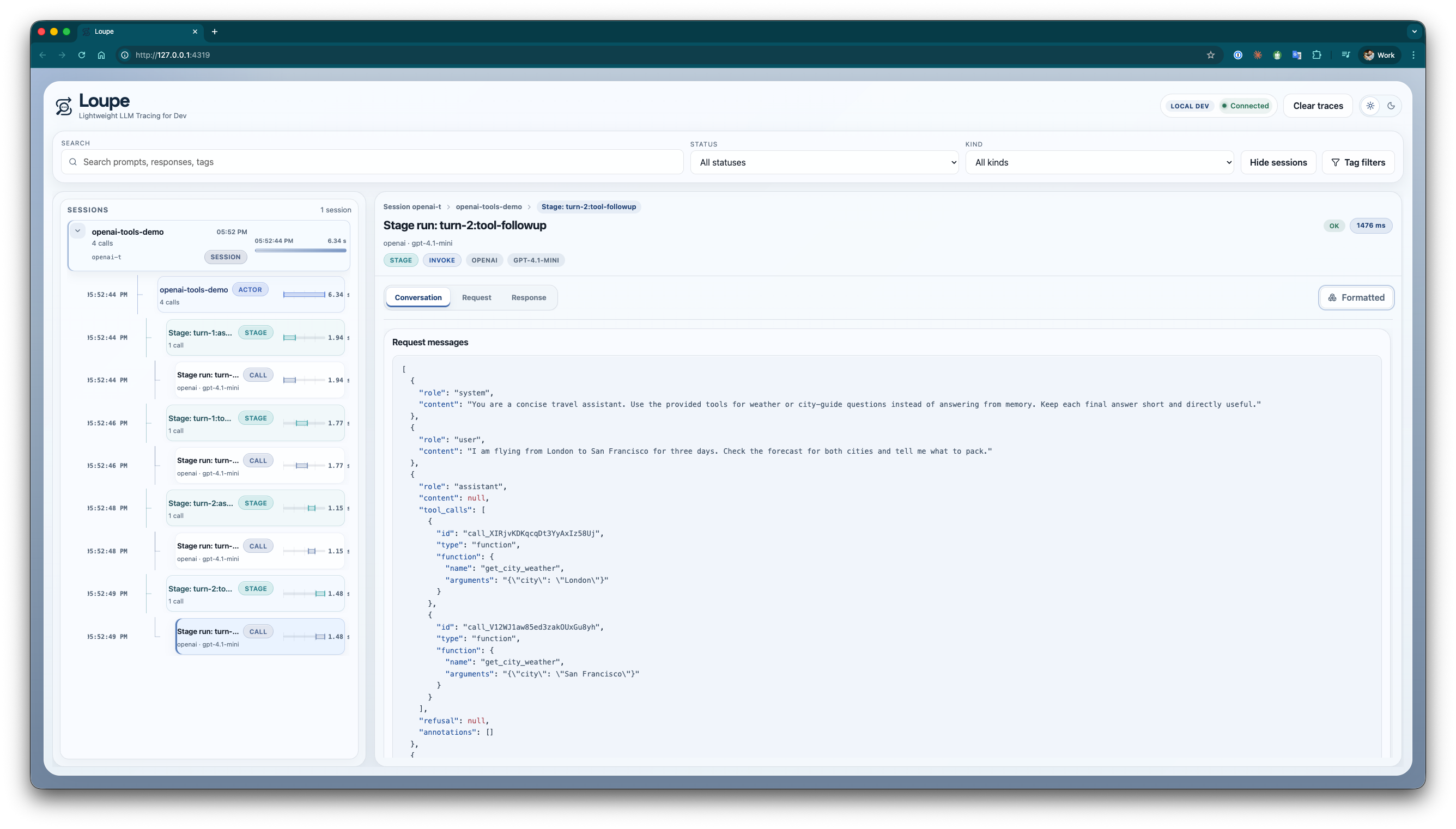Click the browser extensions puzzle icon
Screen dimensions: 1456x829
(1316, 54)
